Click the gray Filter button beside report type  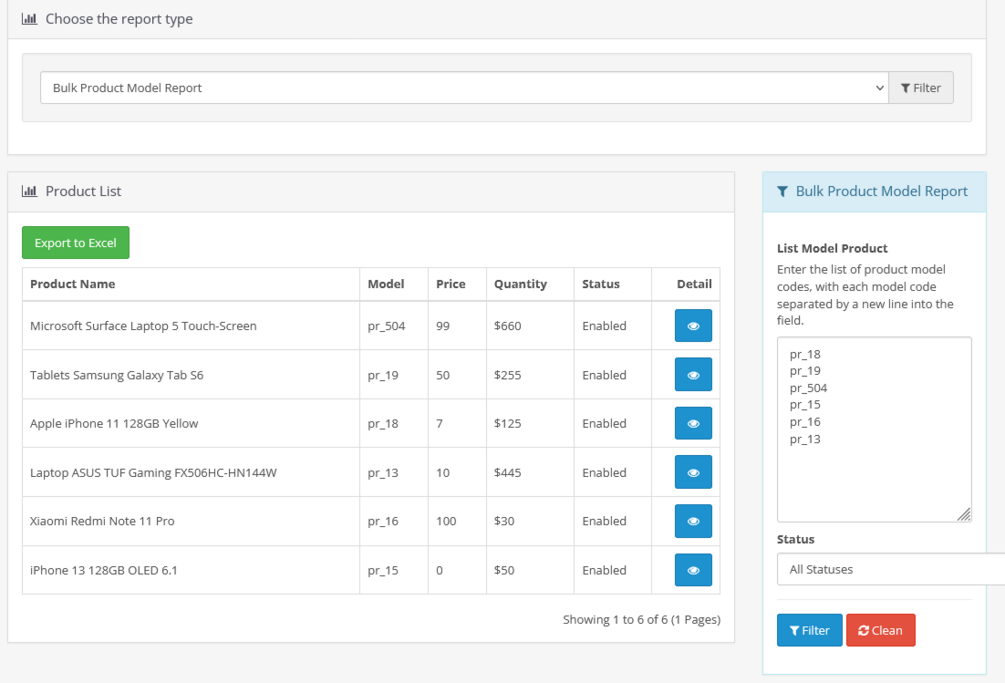(920, 88)
